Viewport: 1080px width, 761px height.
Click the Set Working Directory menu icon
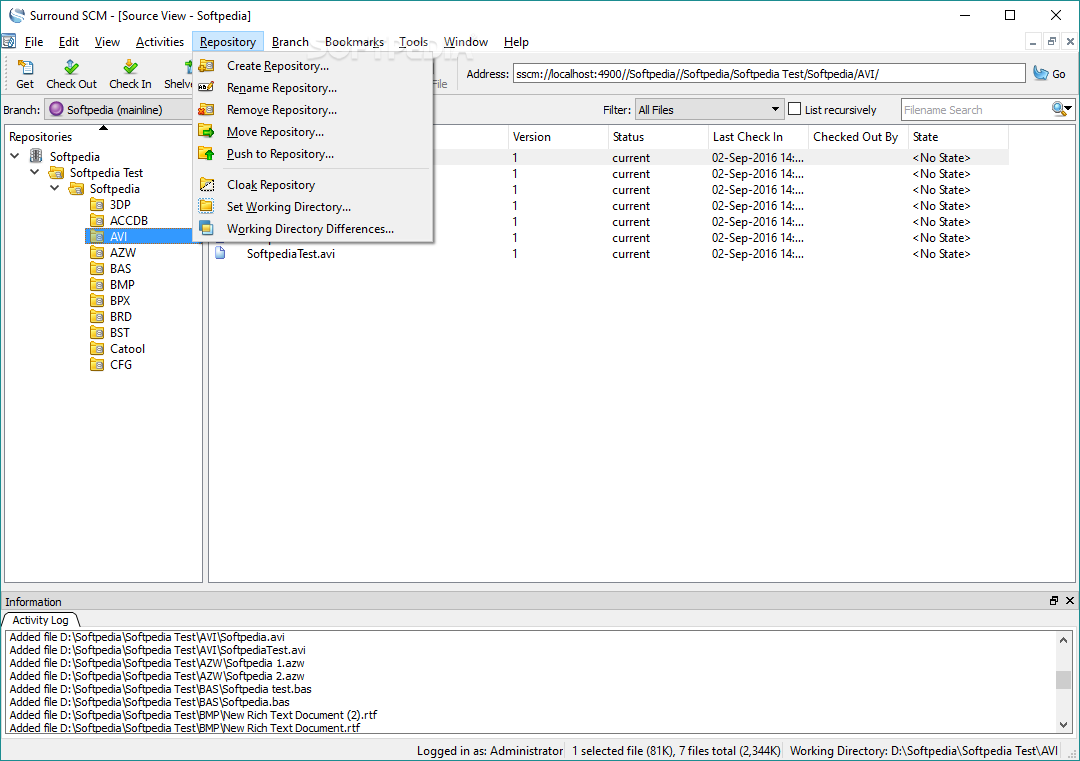point(206,206)
